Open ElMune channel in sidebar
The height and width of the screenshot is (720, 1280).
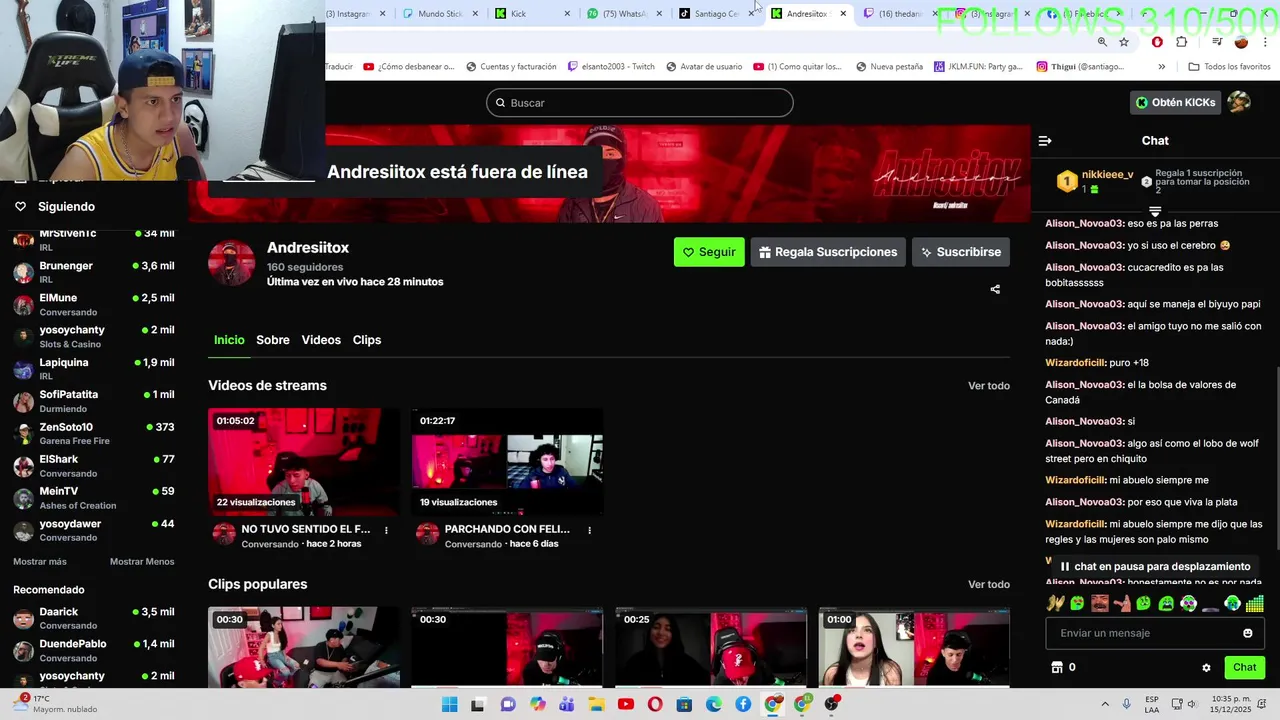pos(94,305)
